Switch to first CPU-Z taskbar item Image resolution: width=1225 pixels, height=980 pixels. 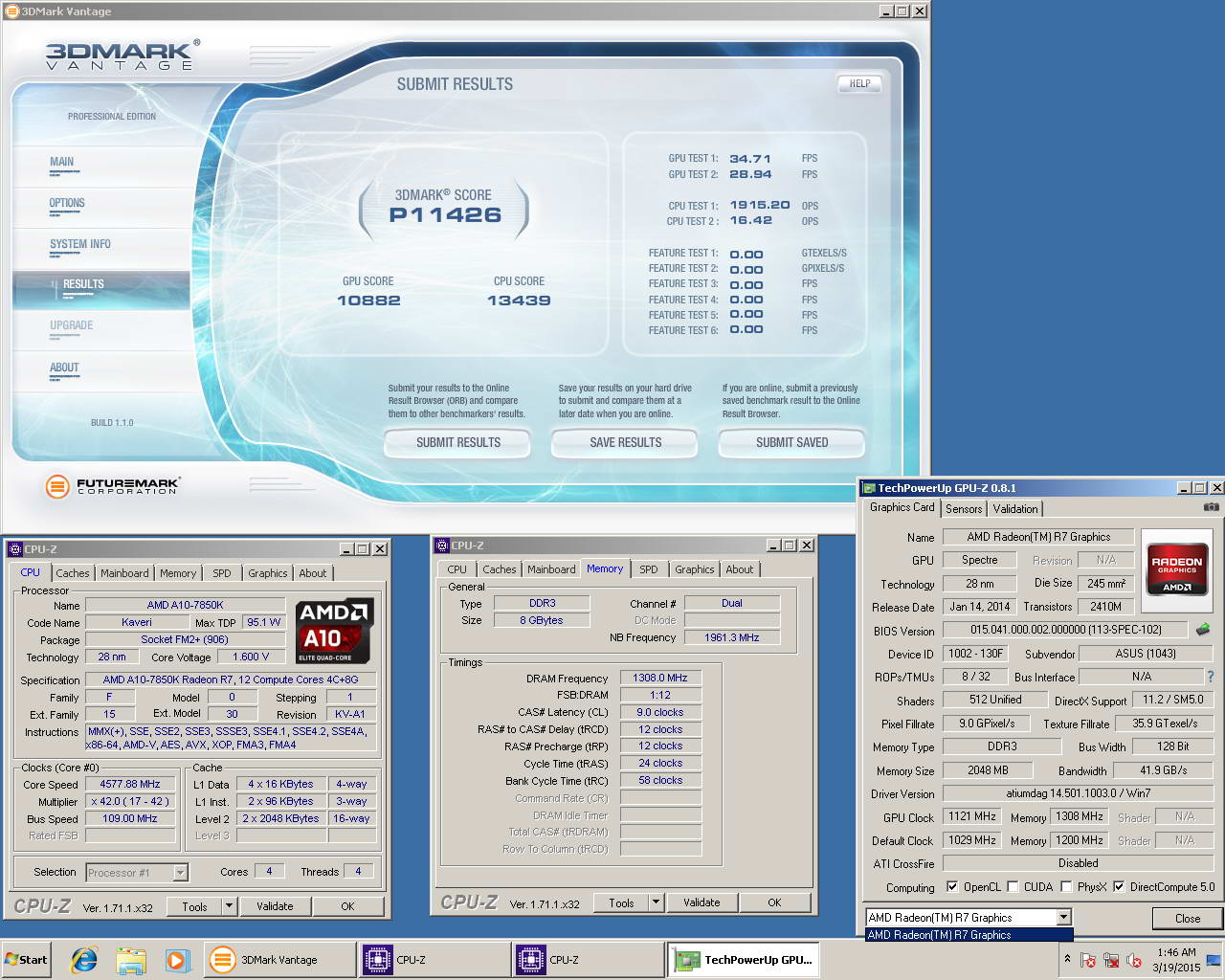pos(434,960)
